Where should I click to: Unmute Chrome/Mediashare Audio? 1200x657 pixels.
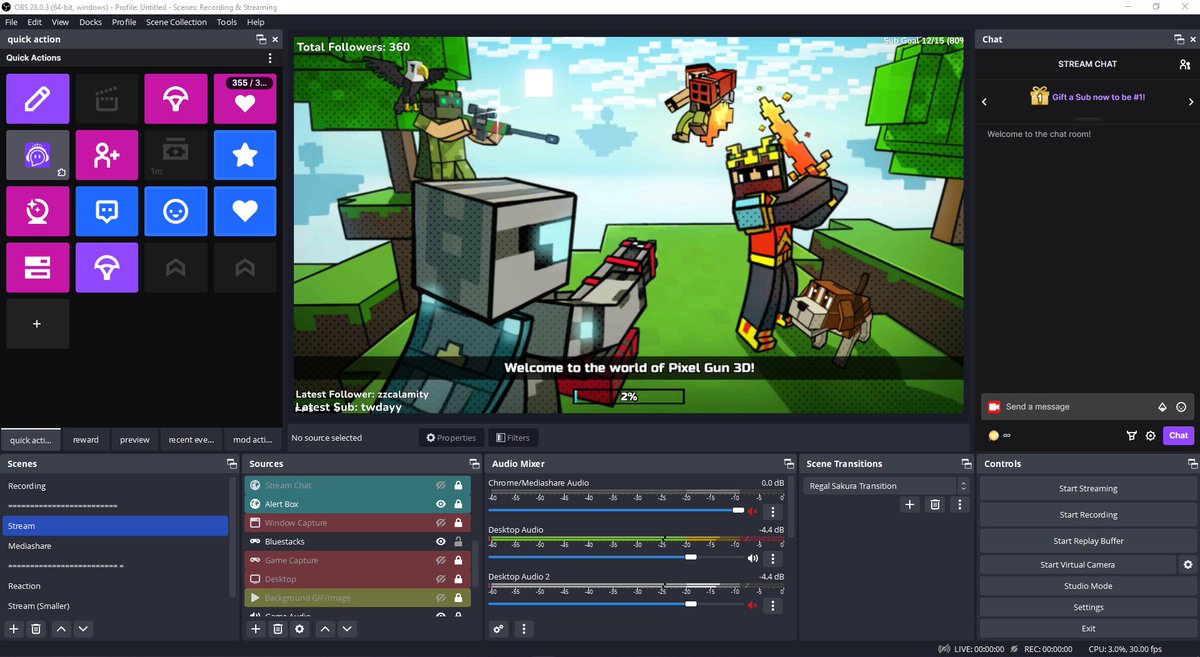click(x=753, y=511)
